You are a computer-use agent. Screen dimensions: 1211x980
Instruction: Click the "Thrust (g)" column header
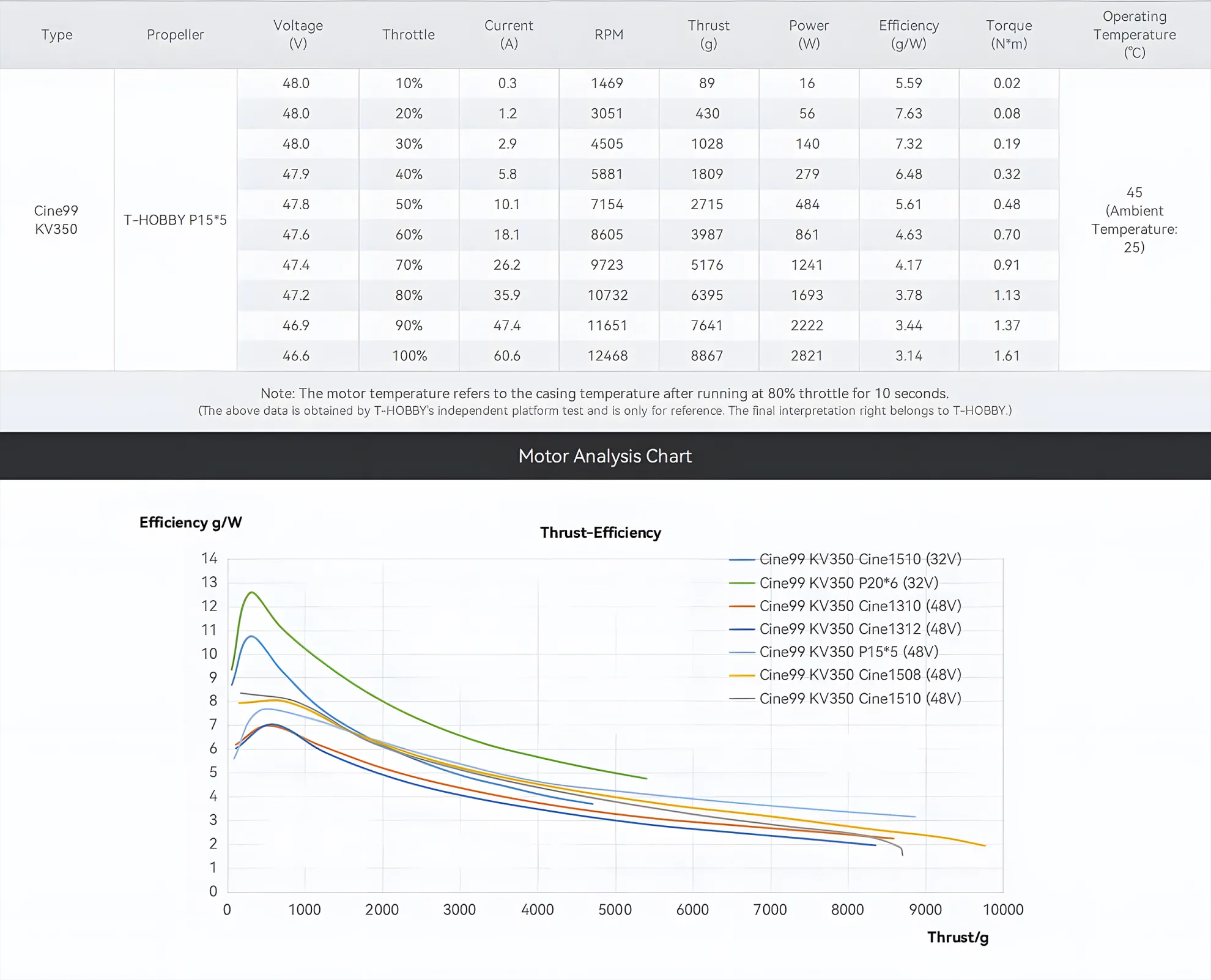(709, 34)
